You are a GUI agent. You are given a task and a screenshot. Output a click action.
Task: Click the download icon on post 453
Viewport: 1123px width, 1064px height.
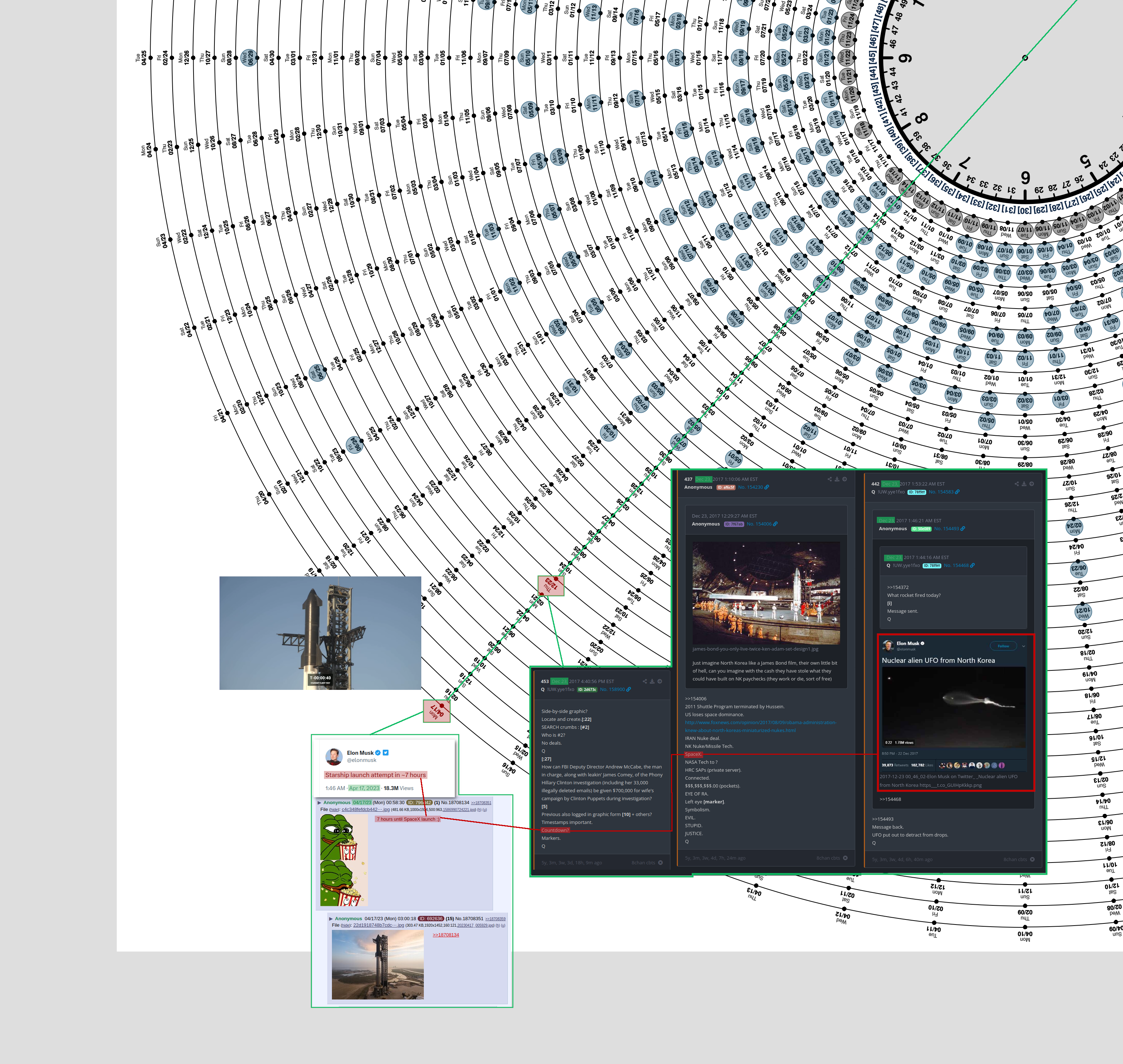click(652, 681)
